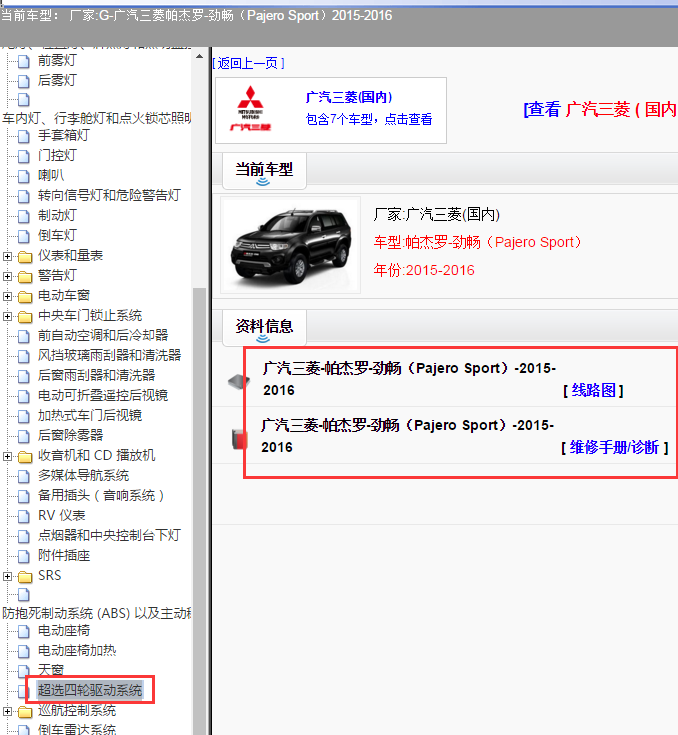Image resolution: width=678 pixels, height=735 pixels.
Task: Click the tree scrollbar up arrow
Action: (199, 56)
